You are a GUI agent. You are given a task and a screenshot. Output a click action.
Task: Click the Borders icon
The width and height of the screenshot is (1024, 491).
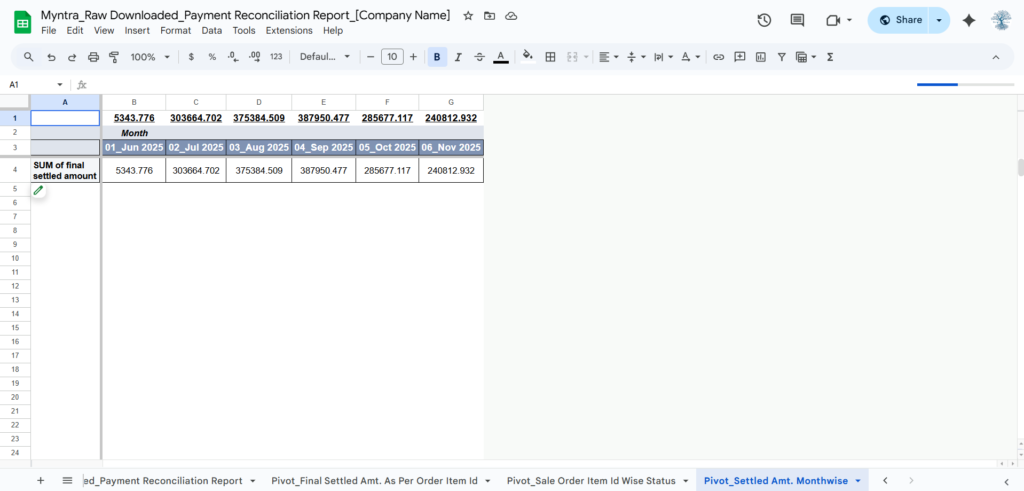pyautogui.click(x=549, y=57)
